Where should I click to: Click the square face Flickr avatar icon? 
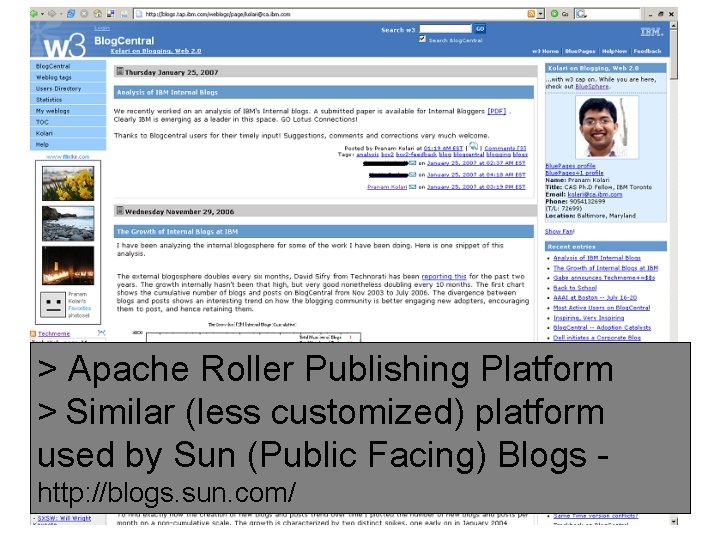click(53, 305)
